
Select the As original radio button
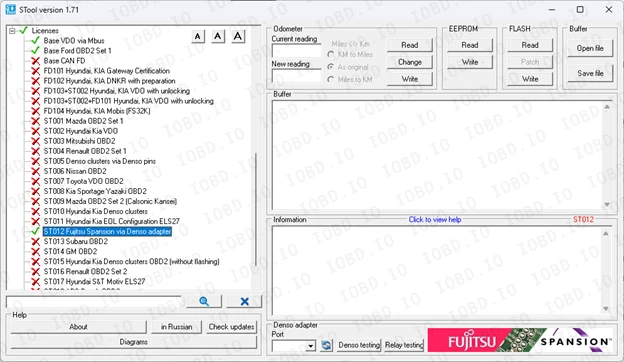pos(331,67)
